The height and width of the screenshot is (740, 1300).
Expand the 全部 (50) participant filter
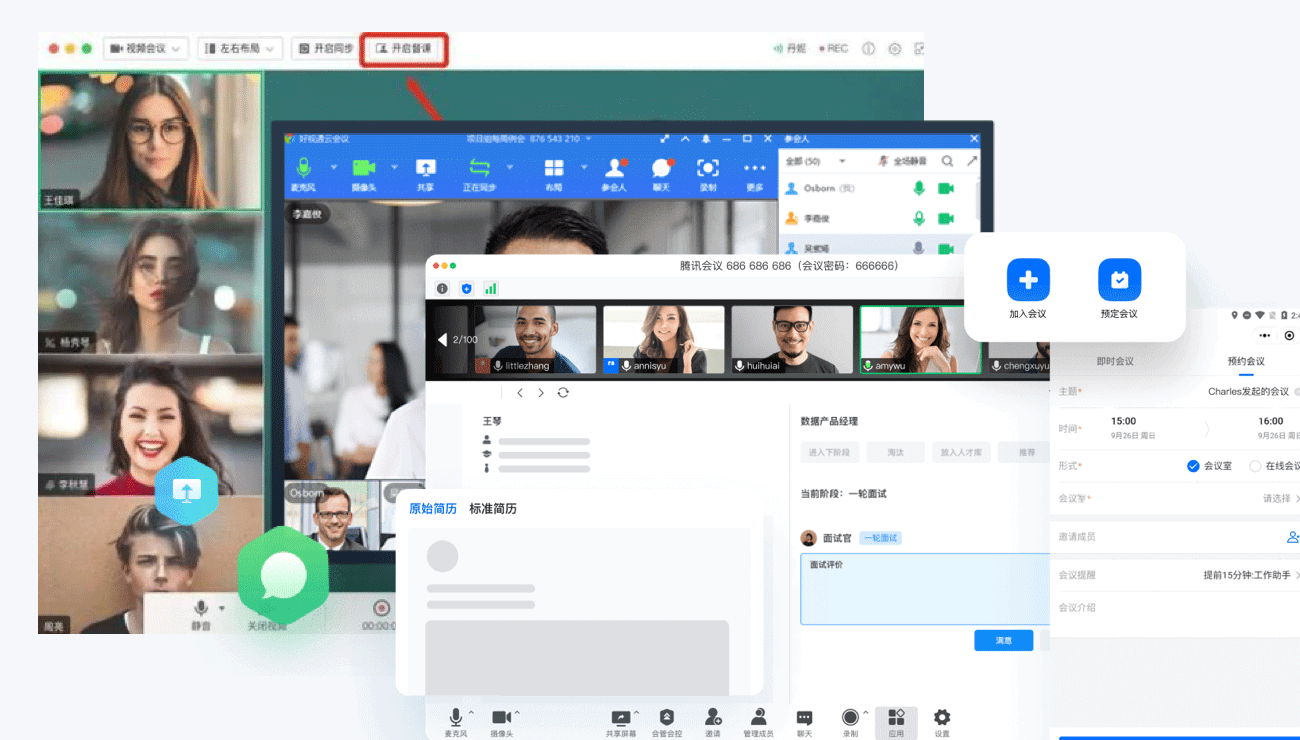[x=815, y=161]
